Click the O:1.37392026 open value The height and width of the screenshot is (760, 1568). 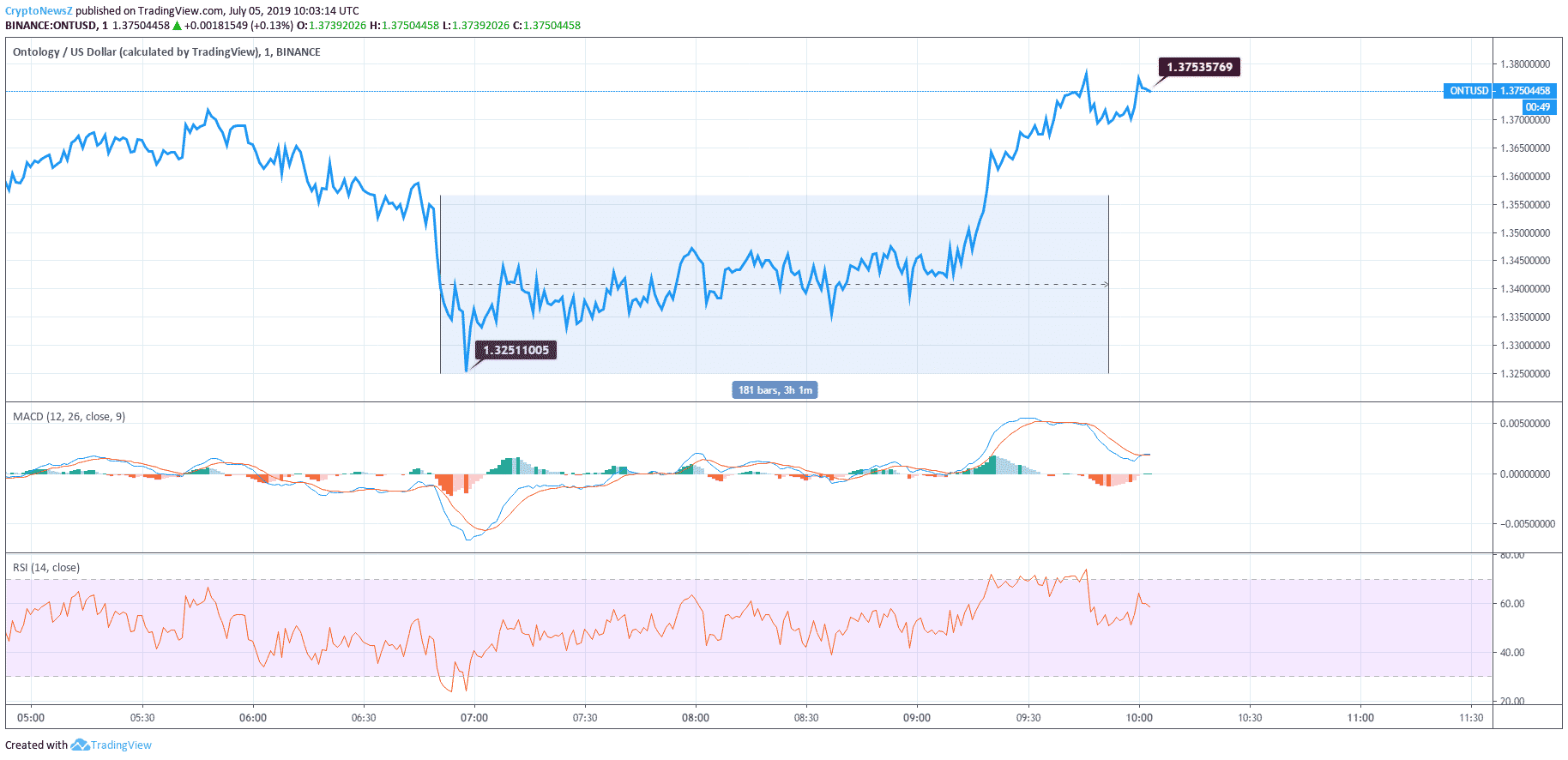[331, 26]
